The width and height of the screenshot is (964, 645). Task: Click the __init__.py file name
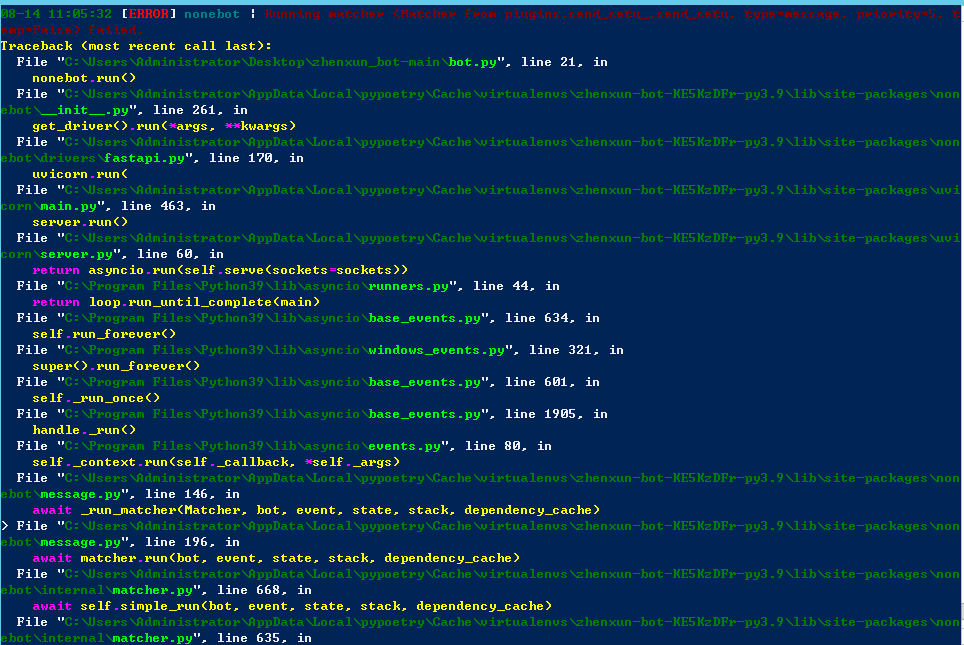pyautogui.click(x=85, y=110)
